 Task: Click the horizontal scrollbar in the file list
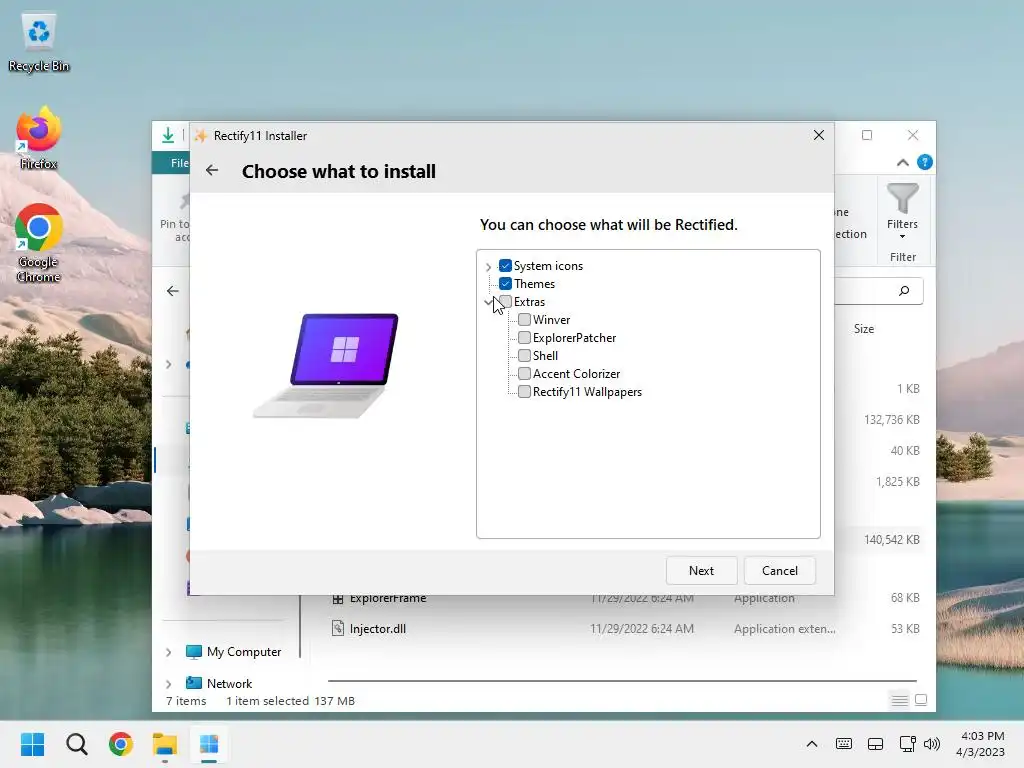[622, 680]
